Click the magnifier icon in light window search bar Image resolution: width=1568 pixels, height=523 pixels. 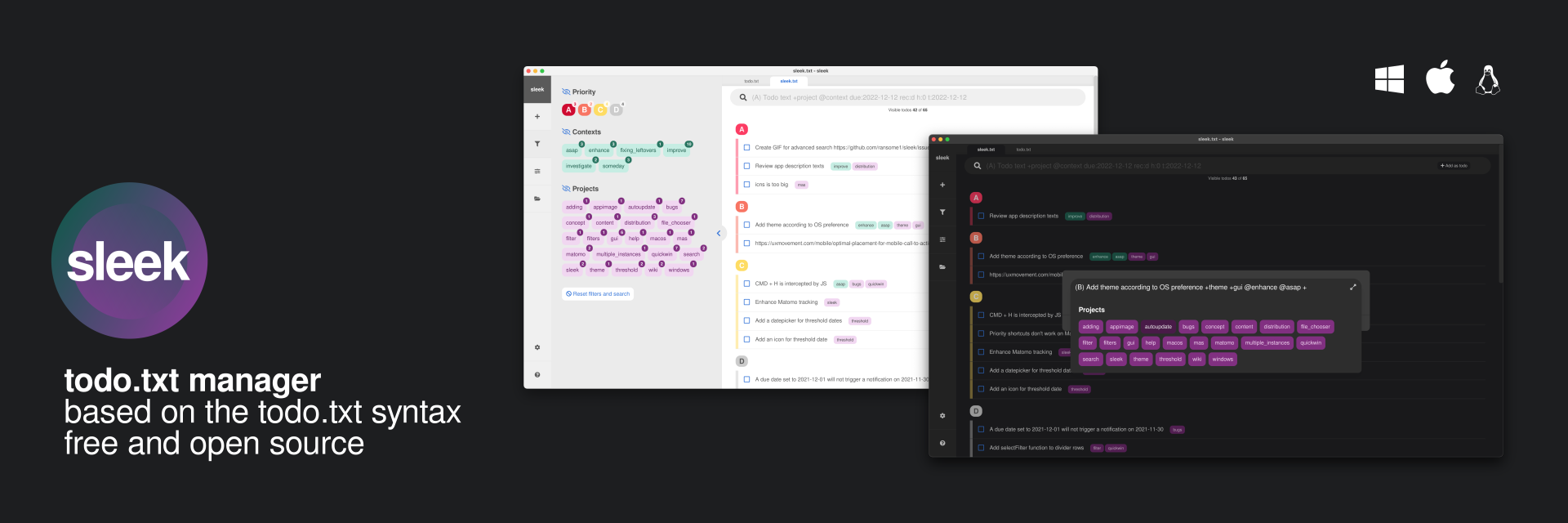click(x=743, y=97)
